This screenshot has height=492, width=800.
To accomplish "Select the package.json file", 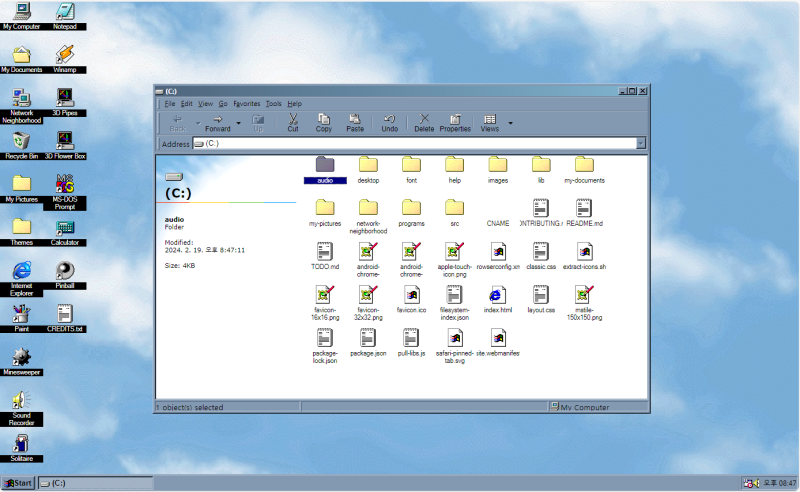I will click(368, 343).
